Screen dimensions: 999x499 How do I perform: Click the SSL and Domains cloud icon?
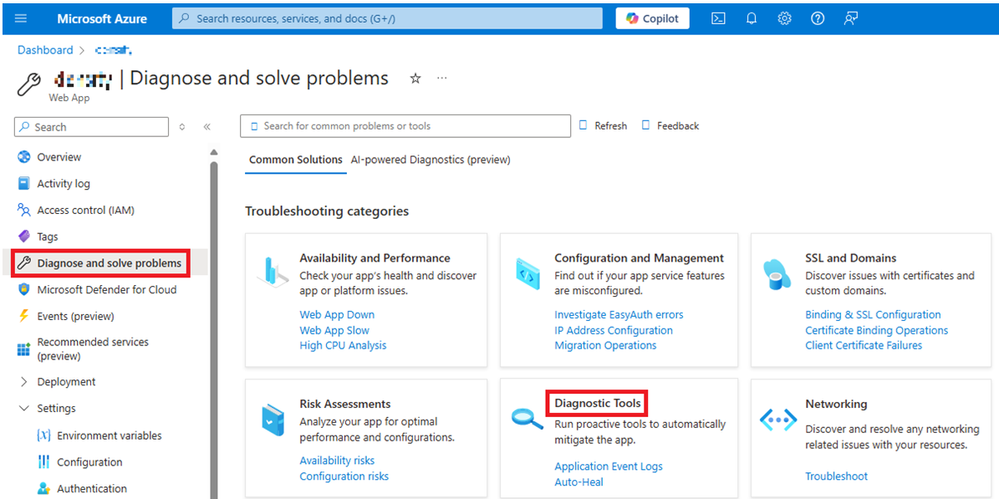[x=777, y=274]
